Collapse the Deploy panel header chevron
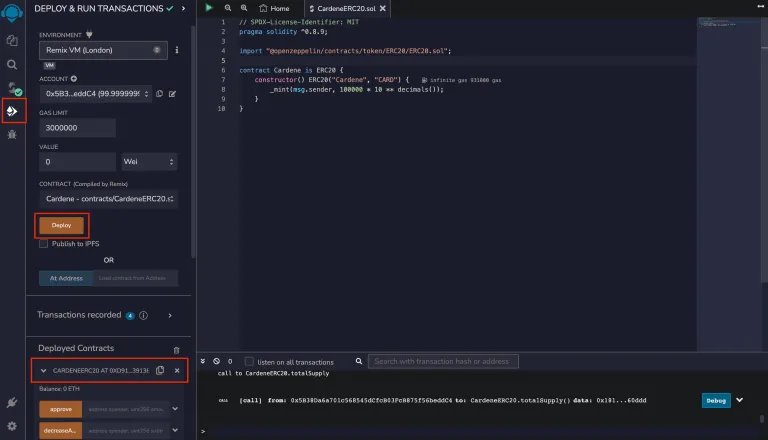The width and height of the screenshot is (768, 440). tap(184, 8)
